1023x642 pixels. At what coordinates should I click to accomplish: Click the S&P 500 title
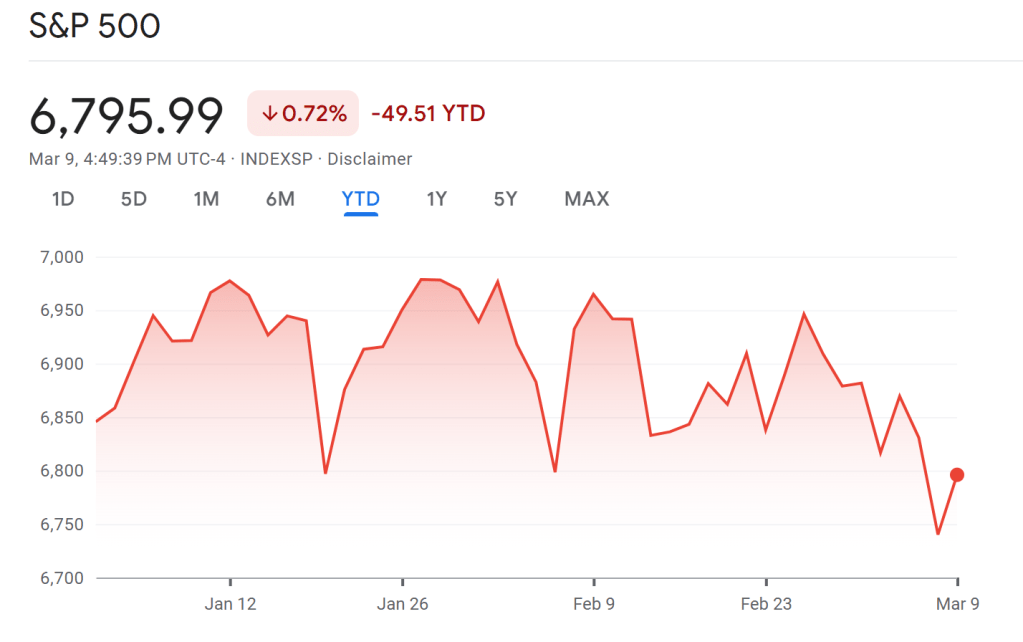click(94, 26)
